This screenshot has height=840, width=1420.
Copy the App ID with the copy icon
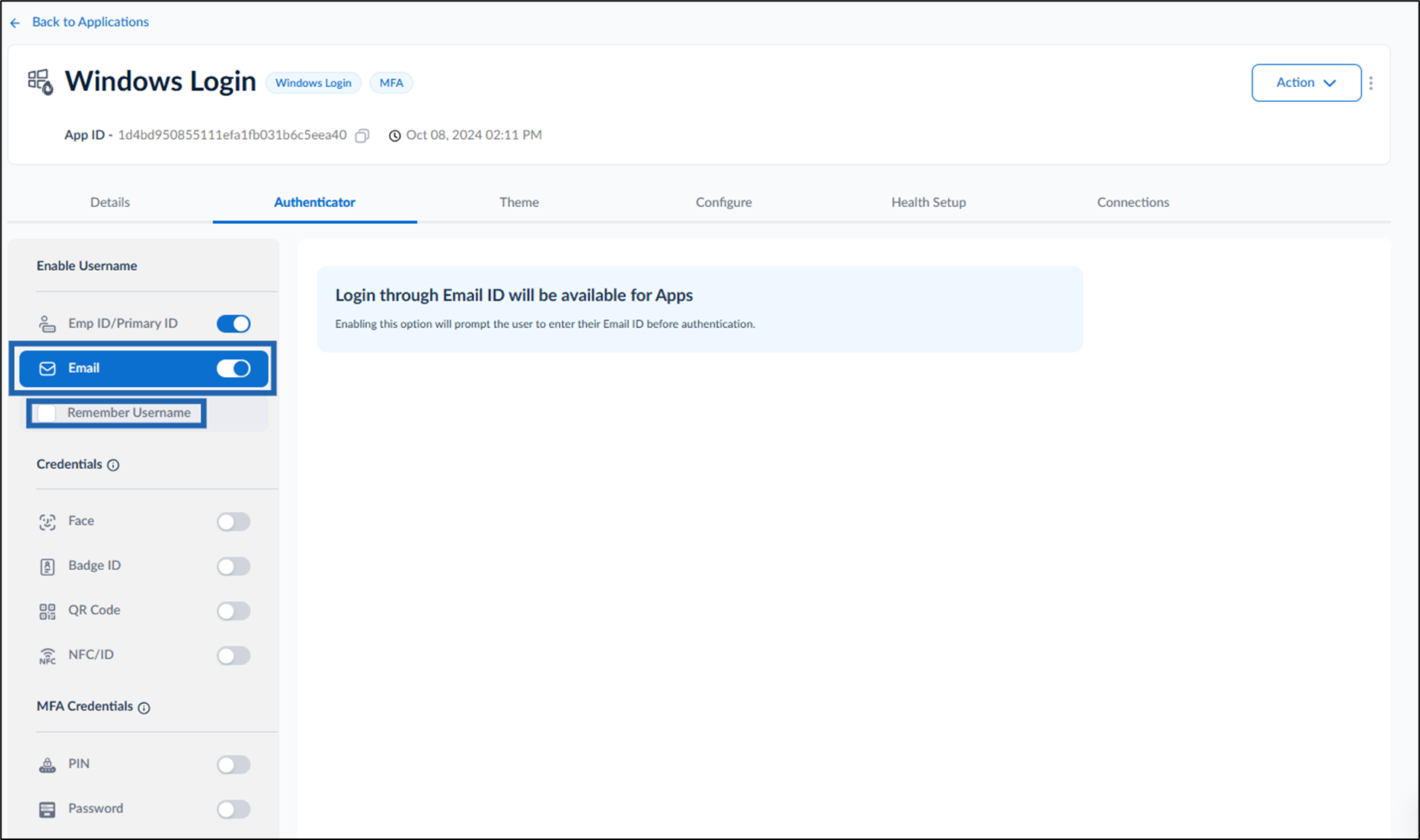[362, 135]
